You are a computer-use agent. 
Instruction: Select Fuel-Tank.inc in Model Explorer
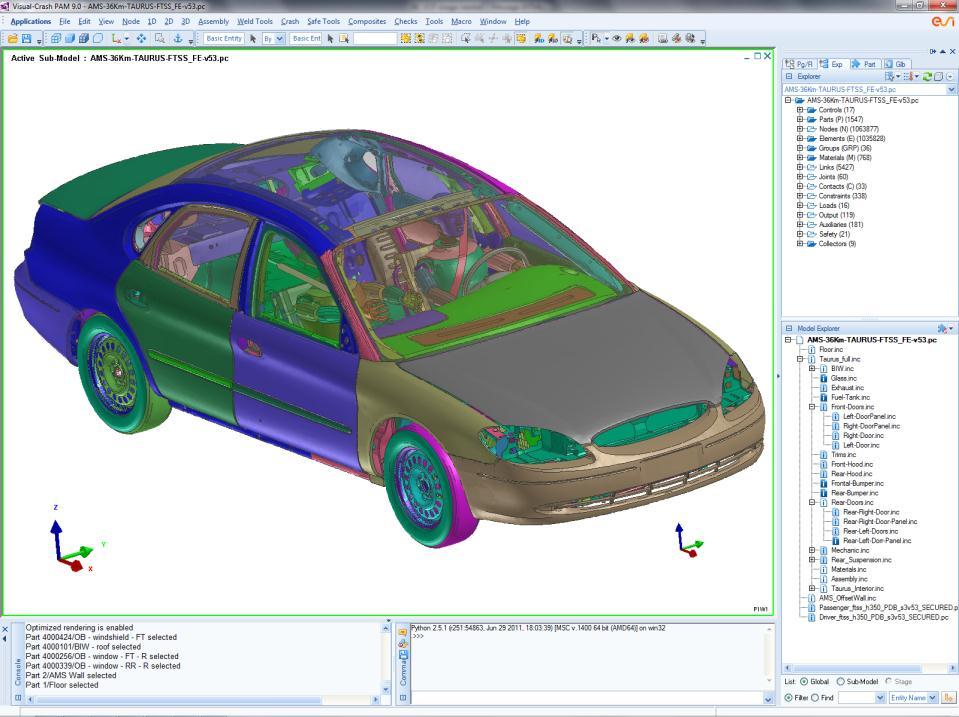pyautogui.click(x=849, y=397)
